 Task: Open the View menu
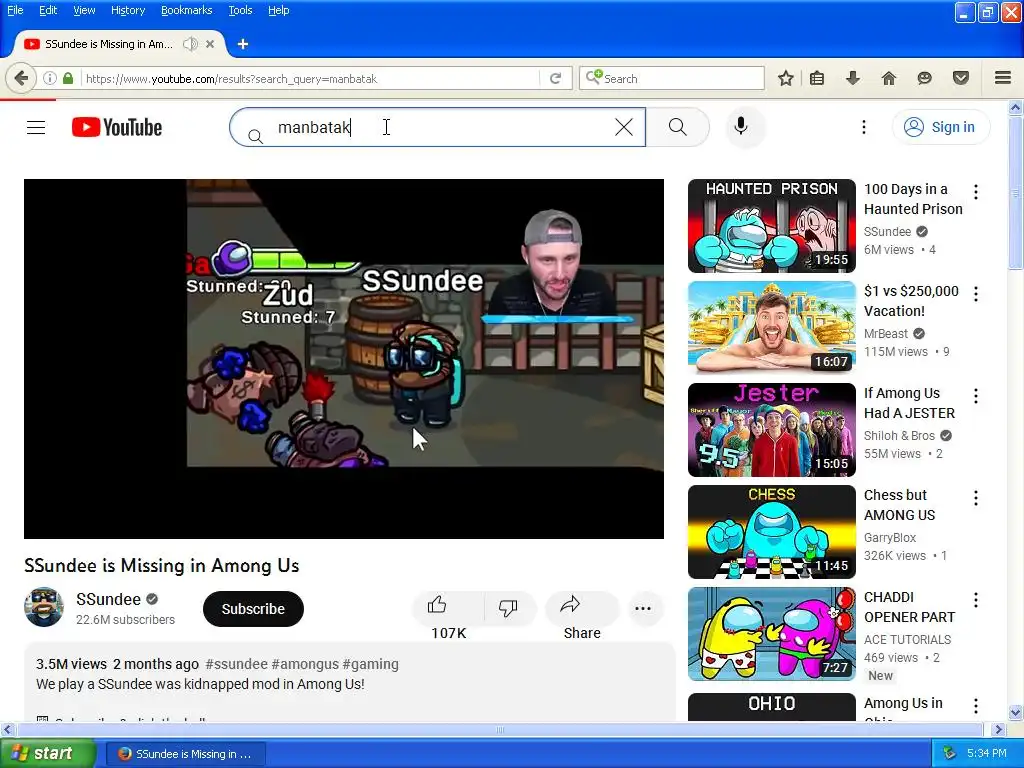84,10
